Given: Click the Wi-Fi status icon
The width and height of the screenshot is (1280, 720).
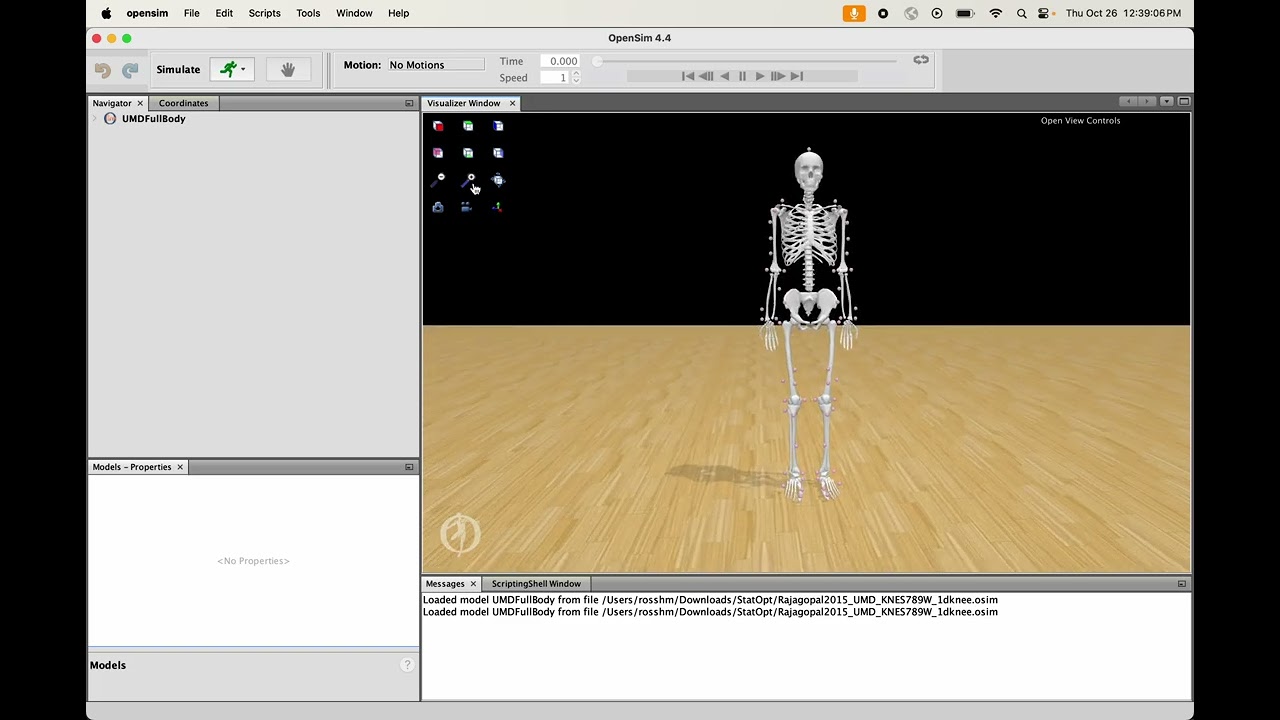Looking at the screenshot, I should [995, 13].
